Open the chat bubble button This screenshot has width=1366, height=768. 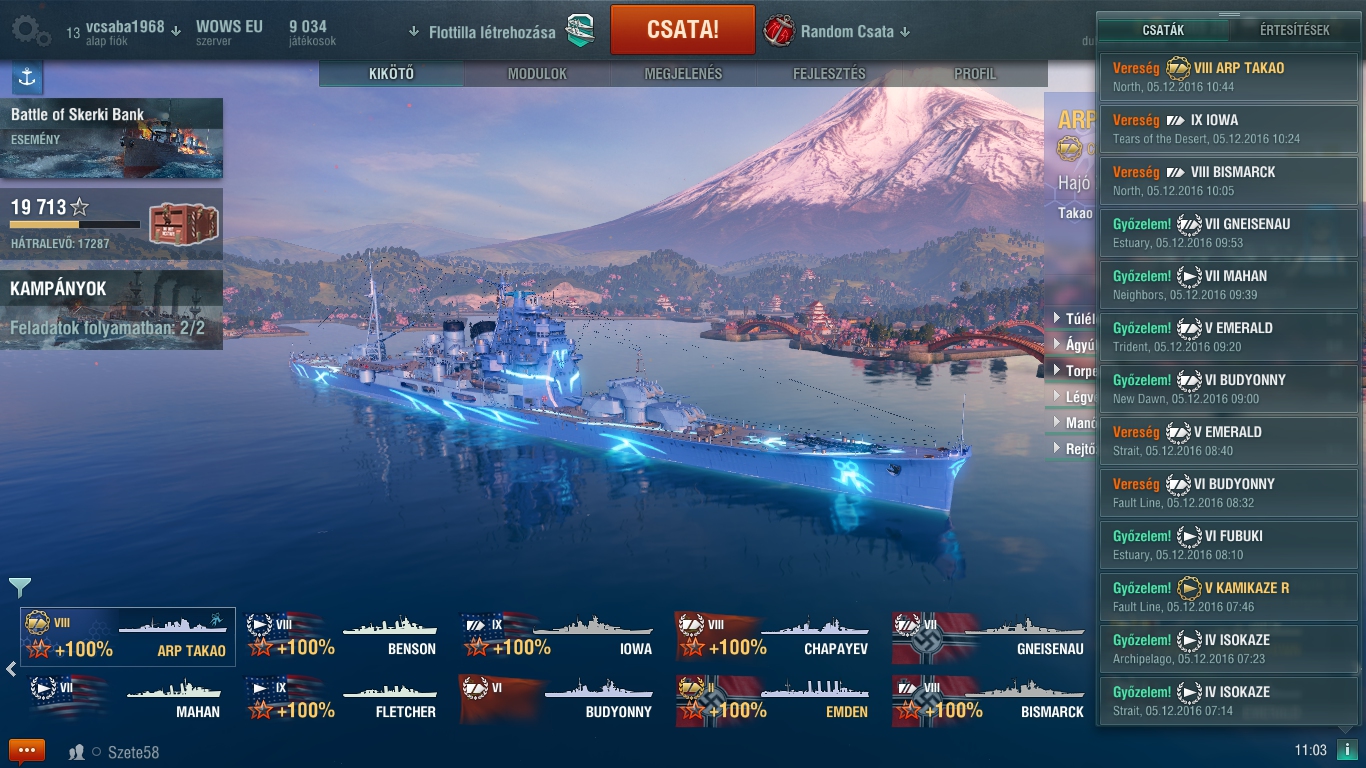pos(27,751)
